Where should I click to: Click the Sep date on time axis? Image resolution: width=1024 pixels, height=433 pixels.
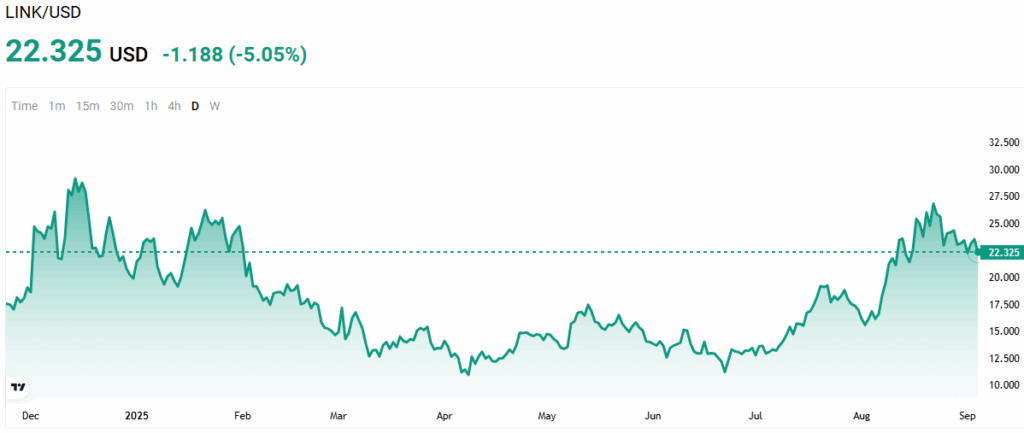(966, 415)
